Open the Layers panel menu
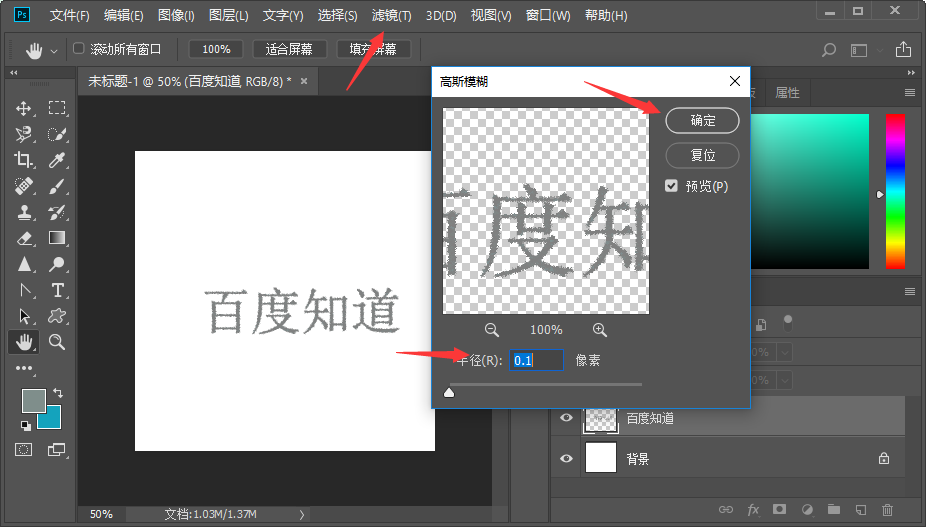The height and width of the screenshot is (527, 926). pyautogui.click(x=909, y=291)
